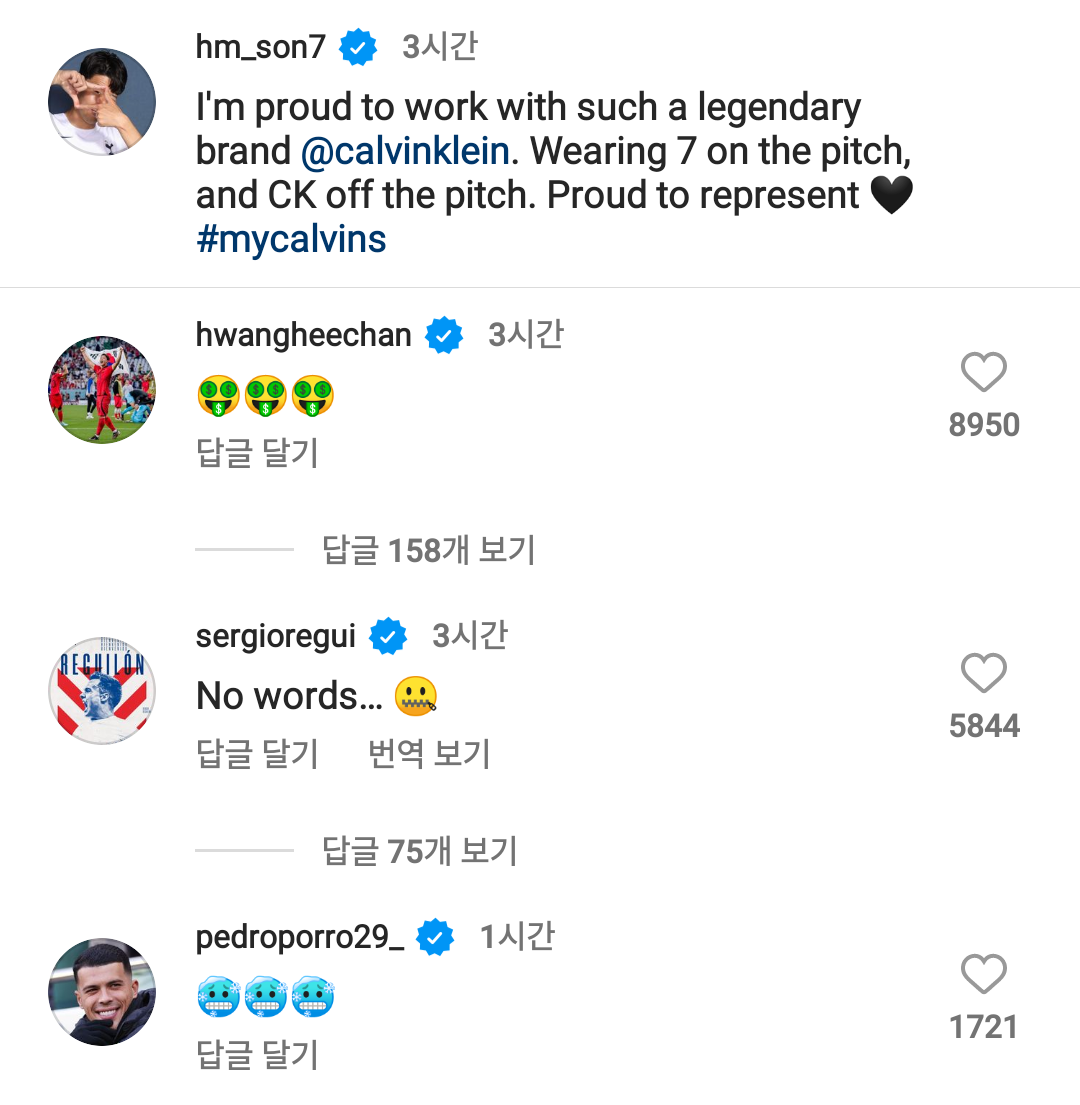The height and width of the screenshot is (1105, 1080).
Task: Click sergioregui's verified checkmark badge
Action: [388, 636]
